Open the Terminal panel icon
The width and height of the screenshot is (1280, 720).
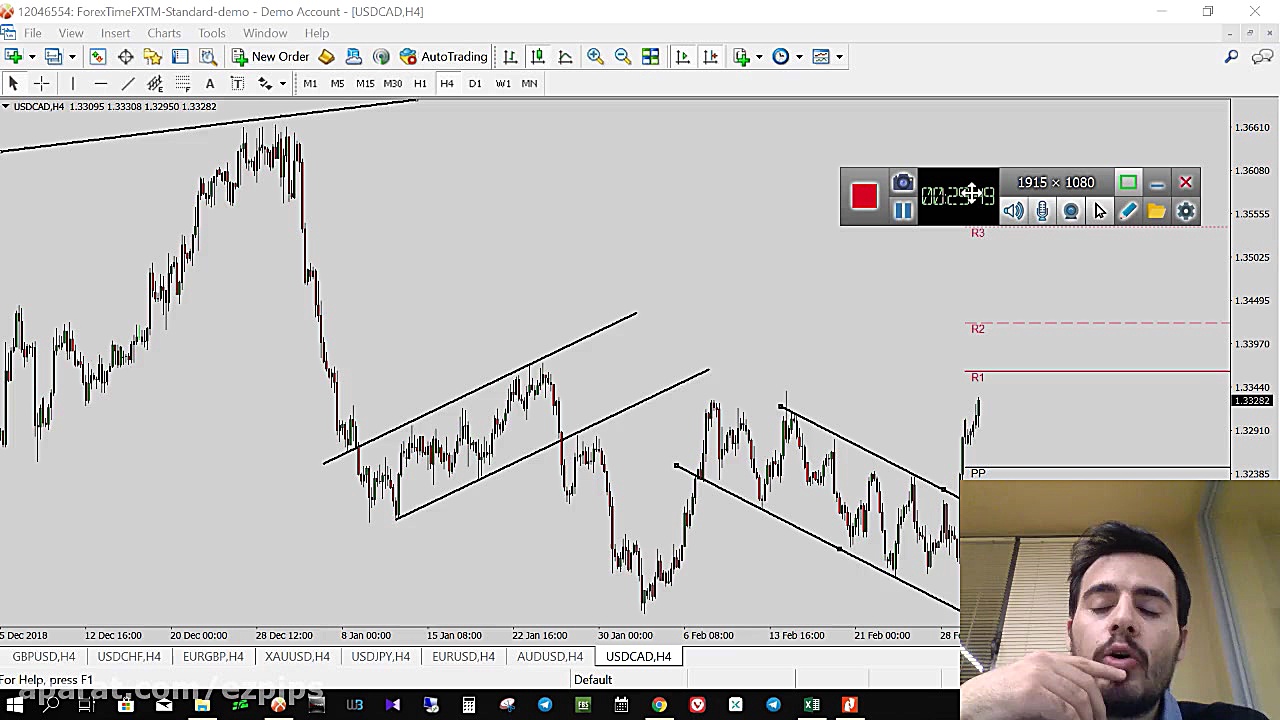coord(180,57)
